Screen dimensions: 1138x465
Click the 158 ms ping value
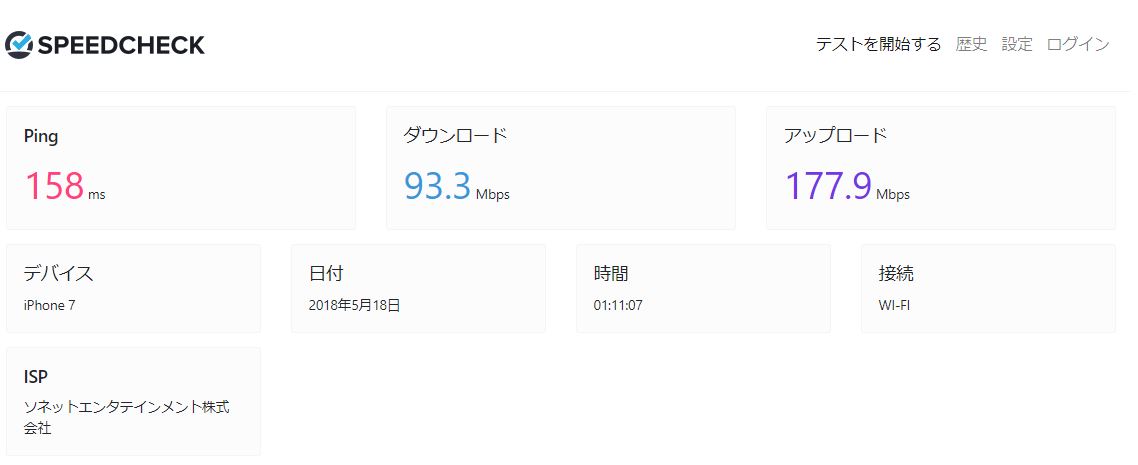[65, 186]
